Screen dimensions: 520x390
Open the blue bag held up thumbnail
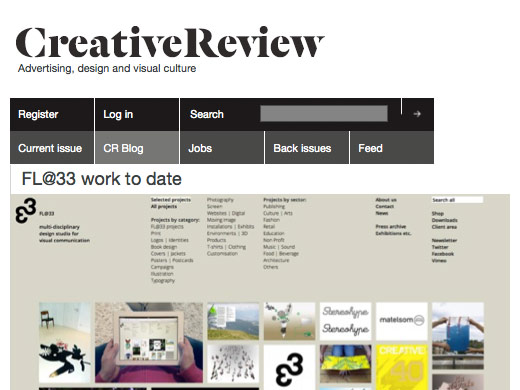(458, 336)
